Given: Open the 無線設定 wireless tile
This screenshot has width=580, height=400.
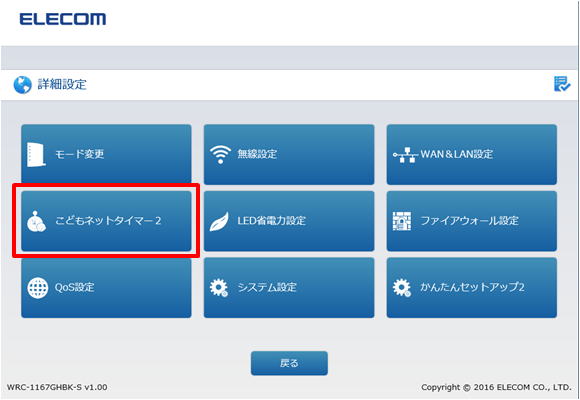Looking at the screenshot, I should (289, 154).
